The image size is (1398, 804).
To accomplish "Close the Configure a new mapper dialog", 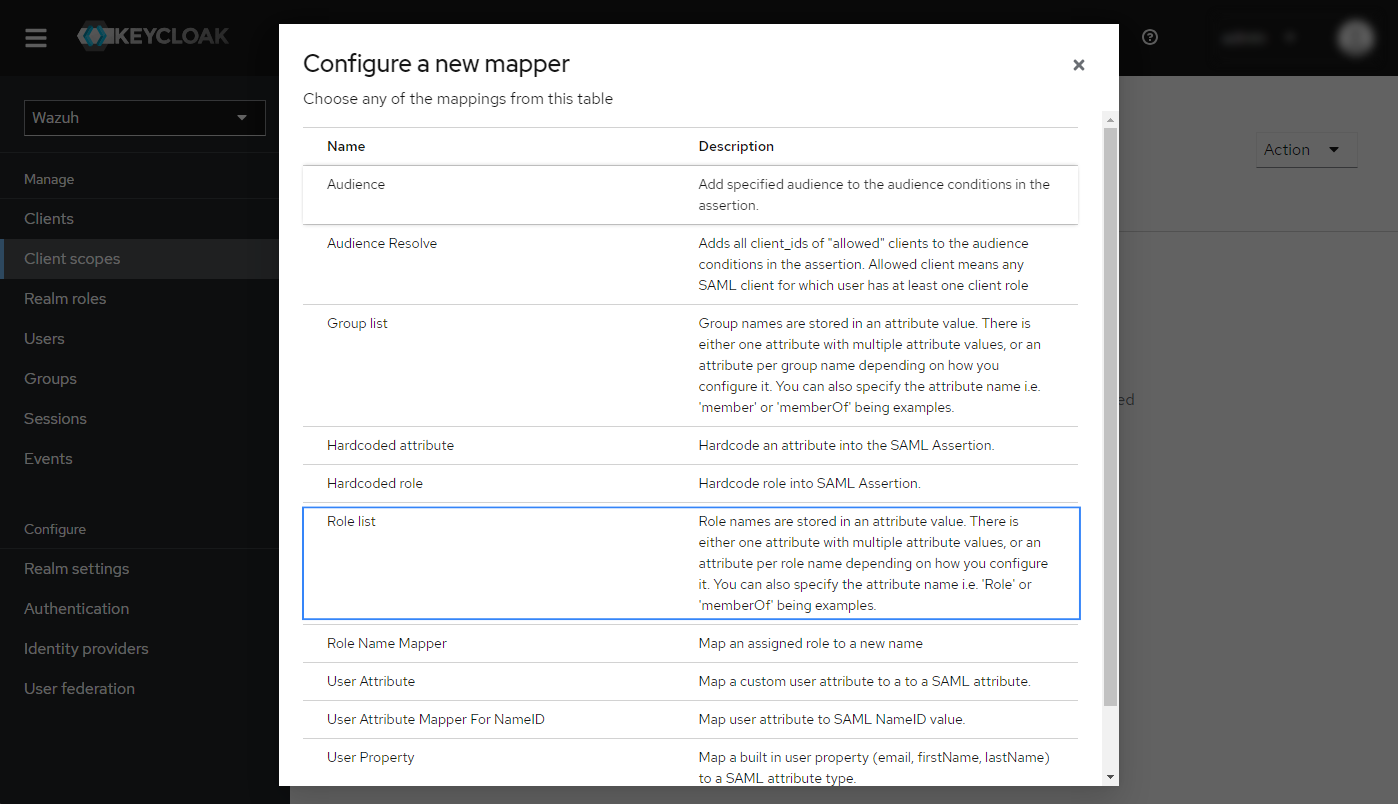I will click(1078, 65).
